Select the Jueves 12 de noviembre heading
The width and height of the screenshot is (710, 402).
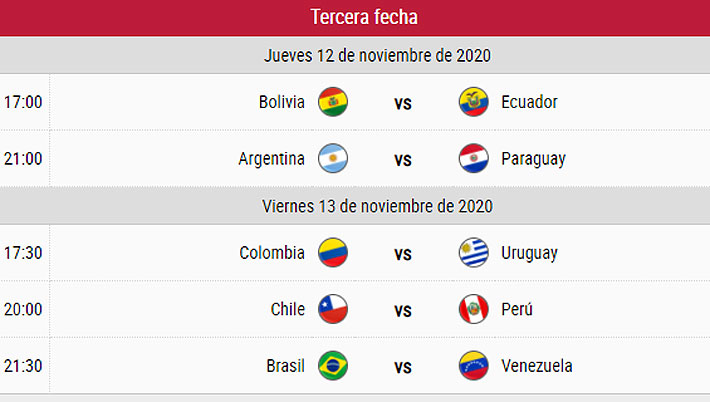pos(378,55)
